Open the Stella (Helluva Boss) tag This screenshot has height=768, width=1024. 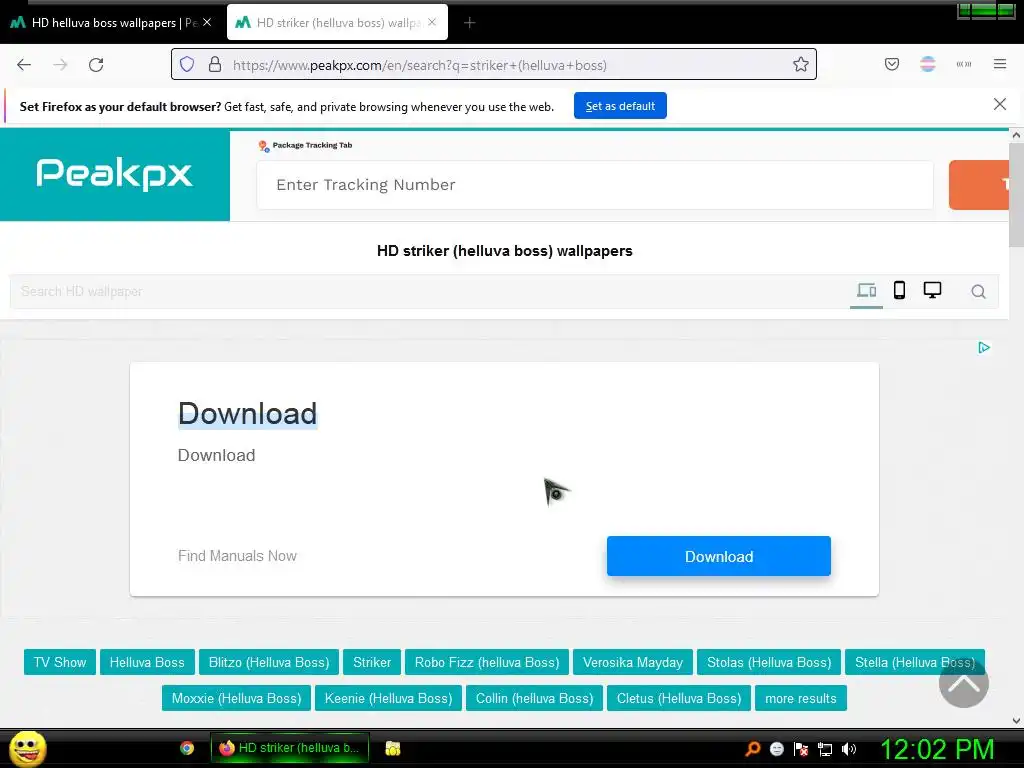915,662
